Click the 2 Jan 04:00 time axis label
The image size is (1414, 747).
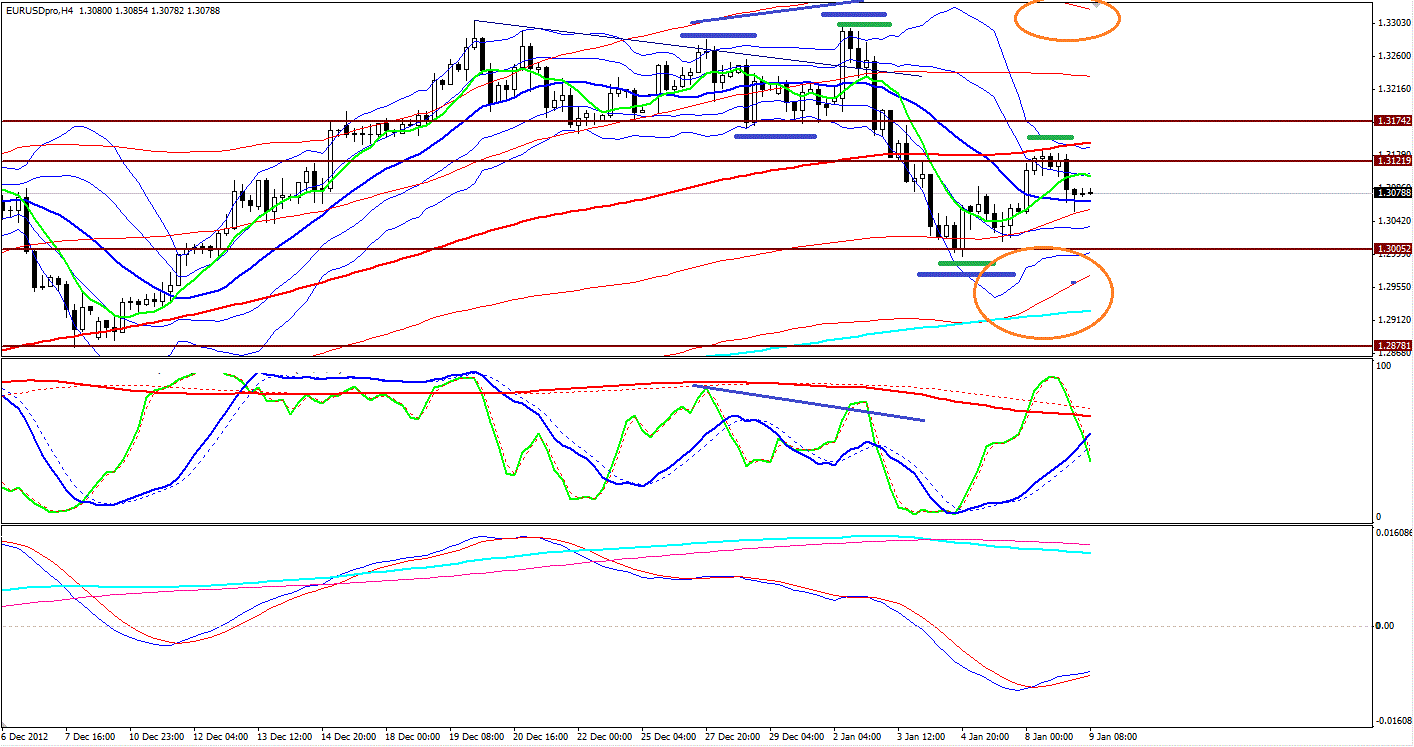click(x=856, y=737)
